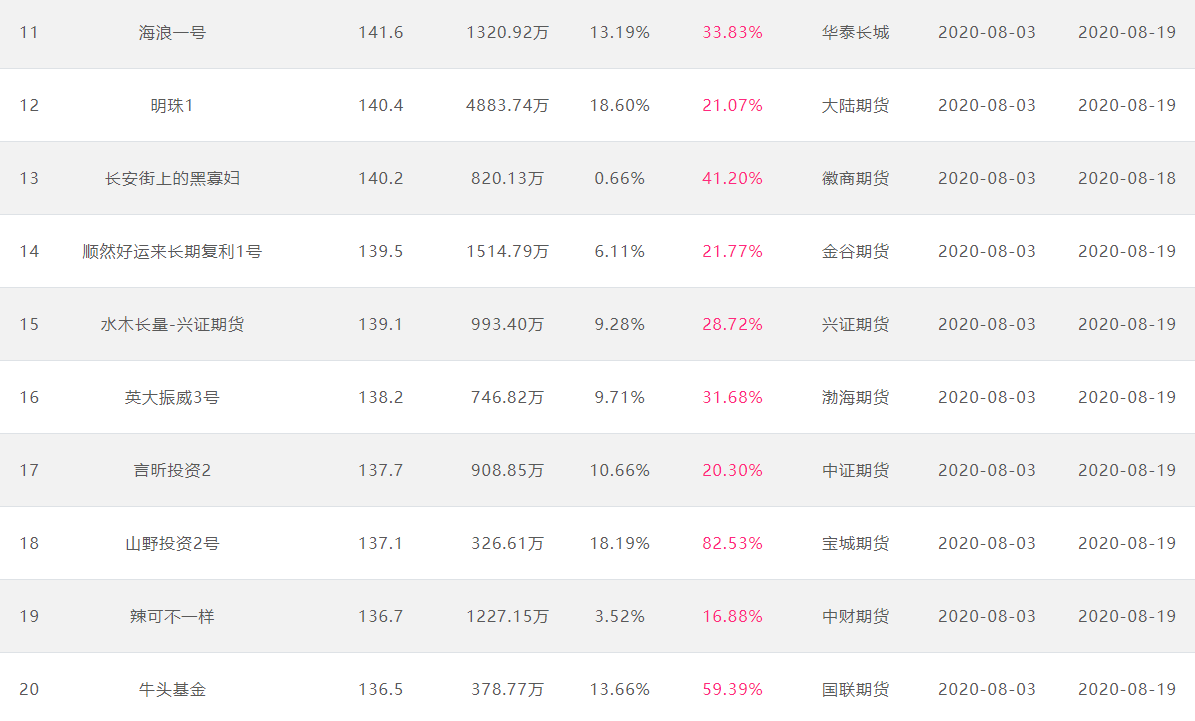The height and width of the screenshot is (721, 1195).
Task: Click the 水木长量-兴证期货 name
Action: pos(172,325)
